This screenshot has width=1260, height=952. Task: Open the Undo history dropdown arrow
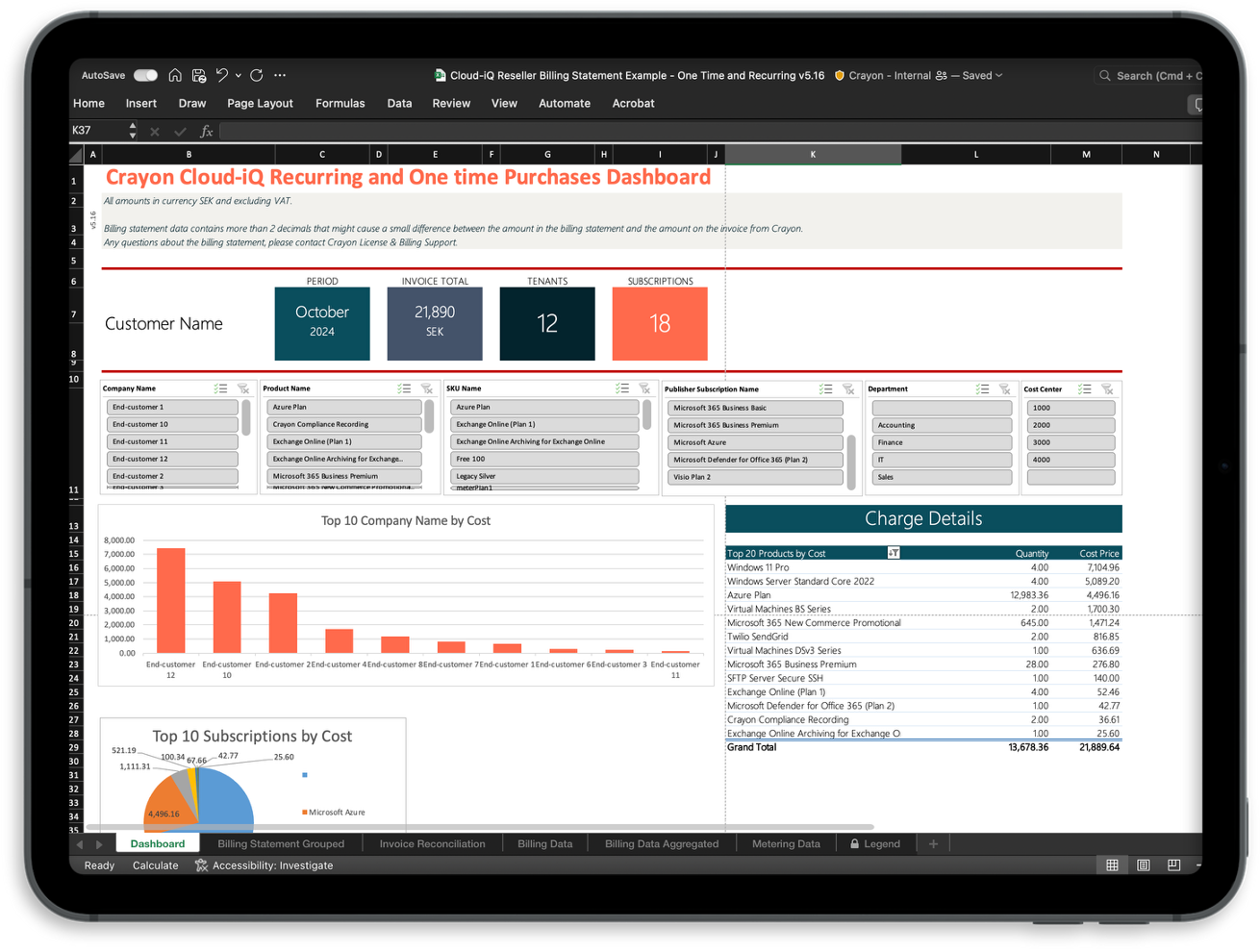tap(239, 75)
